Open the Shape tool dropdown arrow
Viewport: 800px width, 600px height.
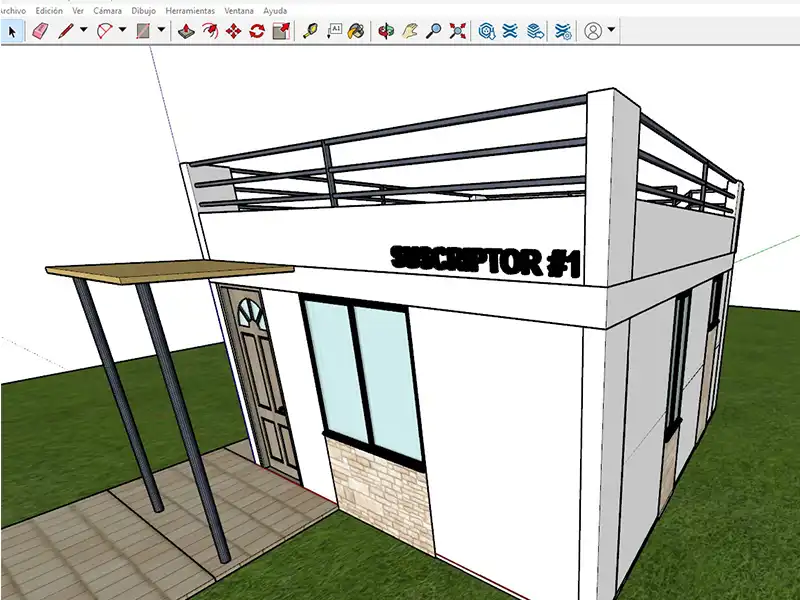pyautogui.click(x=161, y=31)
